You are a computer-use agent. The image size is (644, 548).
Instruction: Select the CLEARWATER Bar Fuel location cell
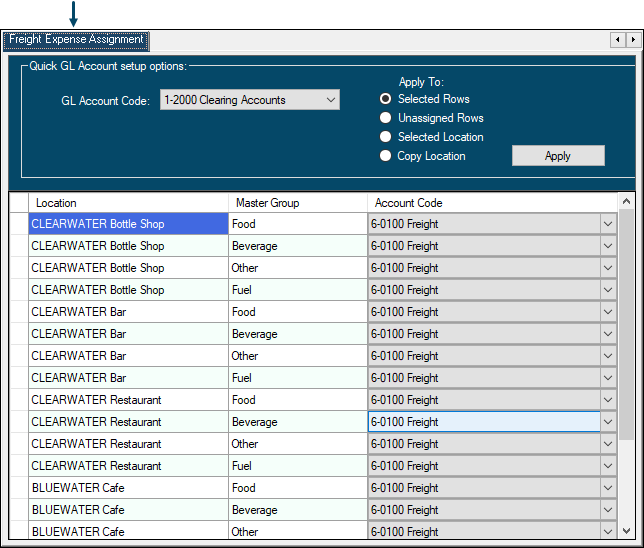coord(128,378)
